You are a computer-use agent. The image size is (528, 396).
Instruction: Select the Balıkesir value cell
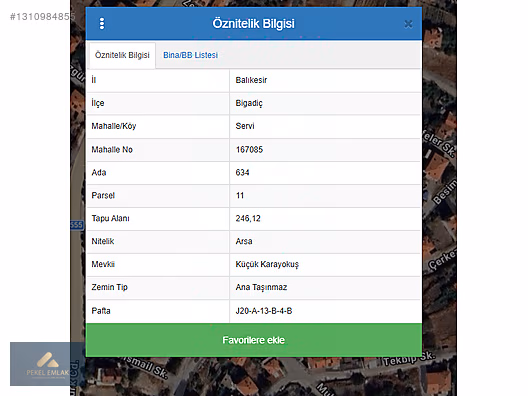[251, 80]
